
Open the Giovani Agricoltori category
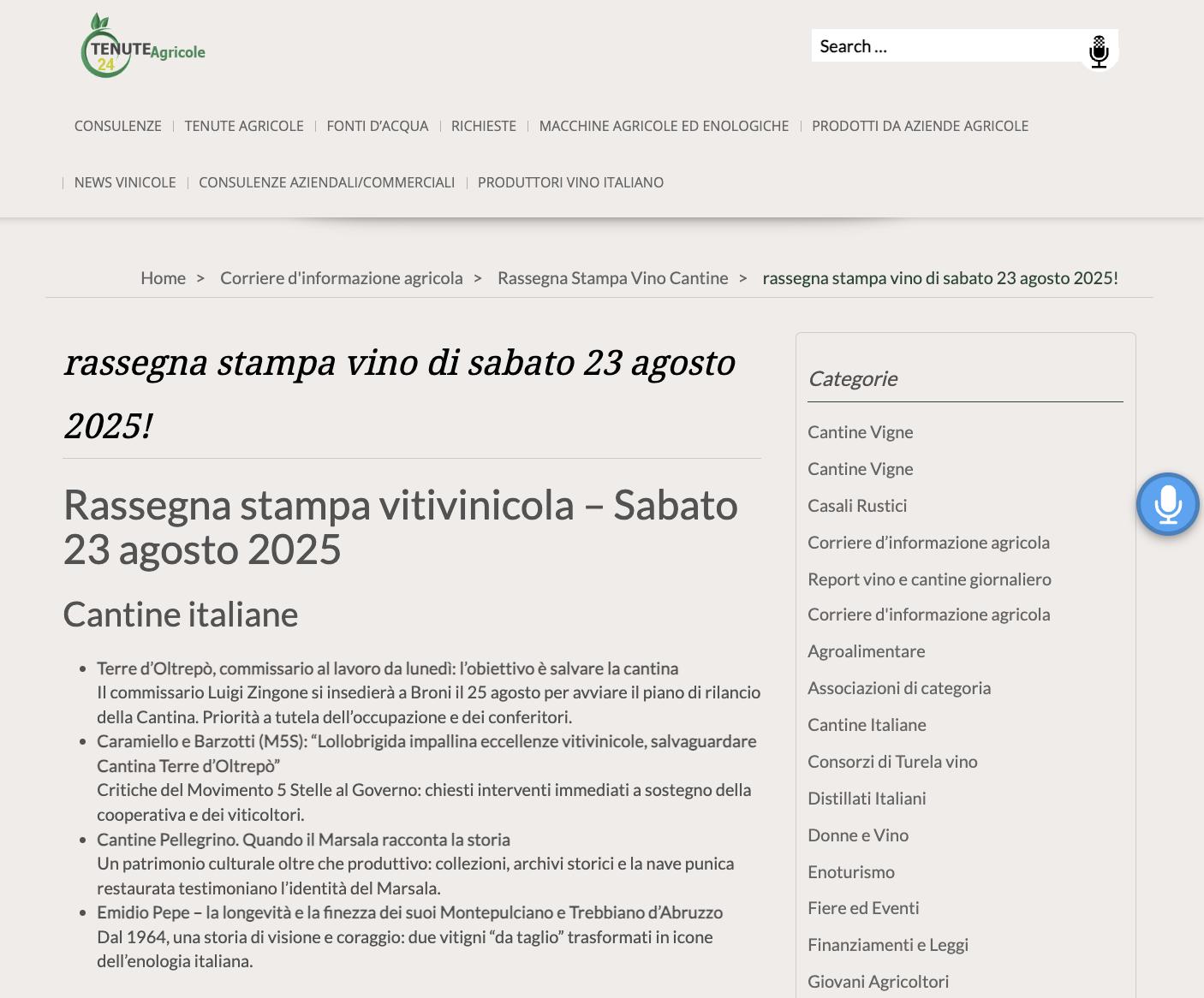[x=878, y=982]
